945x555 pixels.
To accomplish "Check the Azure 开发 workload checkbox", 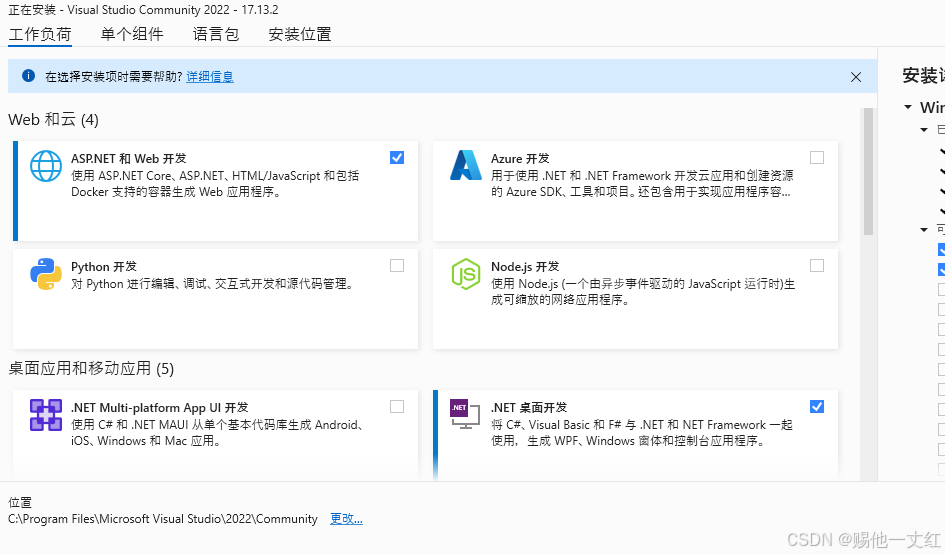I will tap(817, 157).
